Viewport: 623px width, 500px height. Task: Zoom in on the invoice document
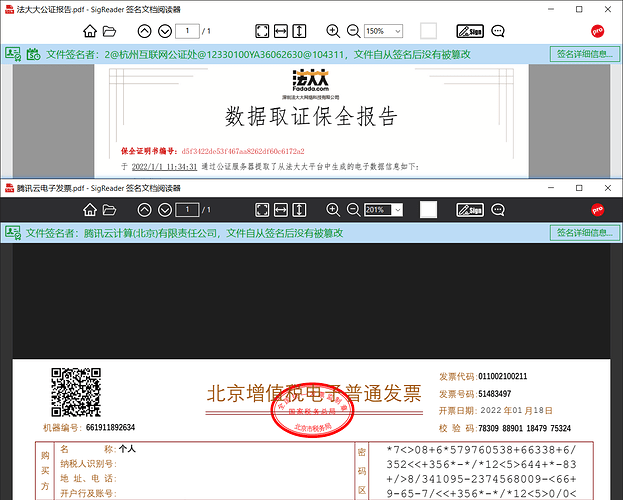(333, 209)
